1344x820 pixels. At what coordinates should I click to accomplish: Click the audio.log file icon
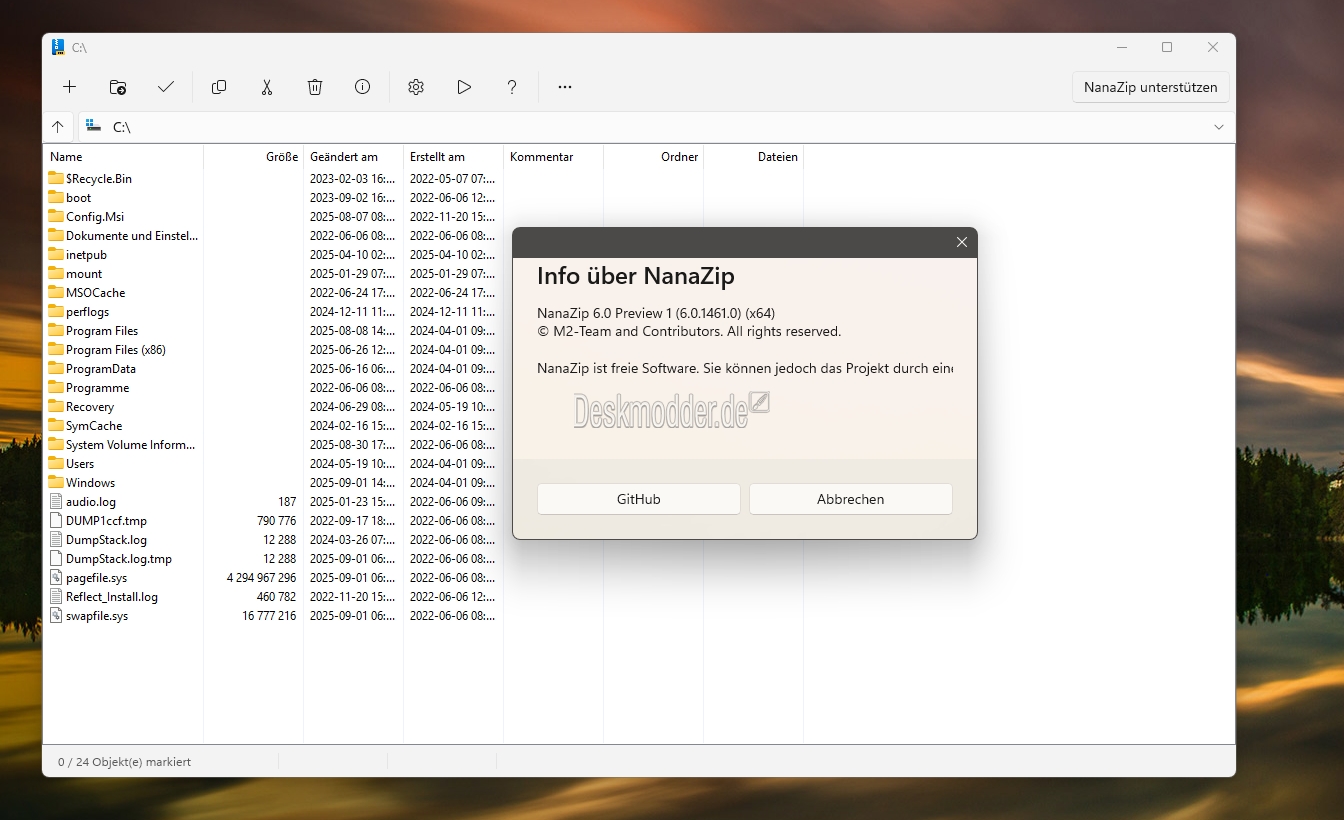point(56,501)
